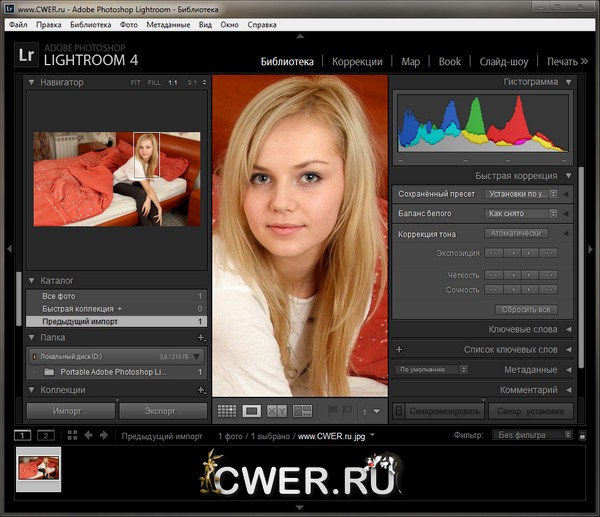Toggle second monitor display button 2
Screen dimensions: 600x517
point(45,436)
